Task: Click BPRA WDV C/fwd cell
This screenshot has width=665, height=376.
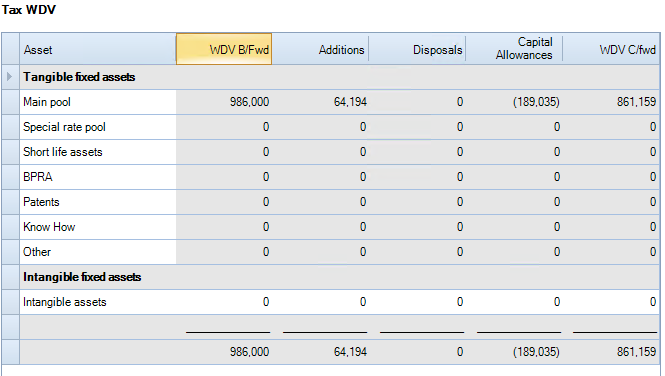Action: 611,177
